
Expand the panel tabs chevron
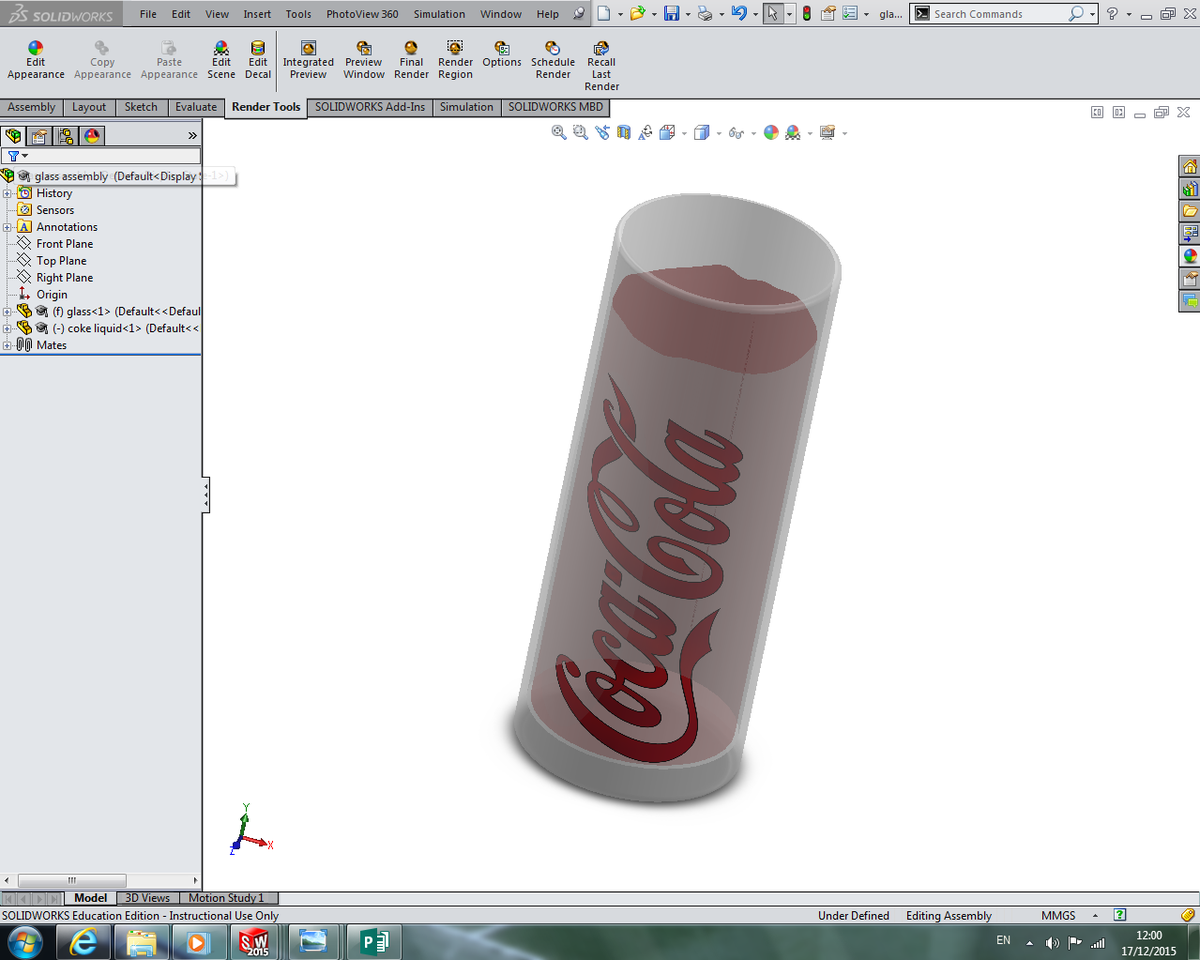192,136
